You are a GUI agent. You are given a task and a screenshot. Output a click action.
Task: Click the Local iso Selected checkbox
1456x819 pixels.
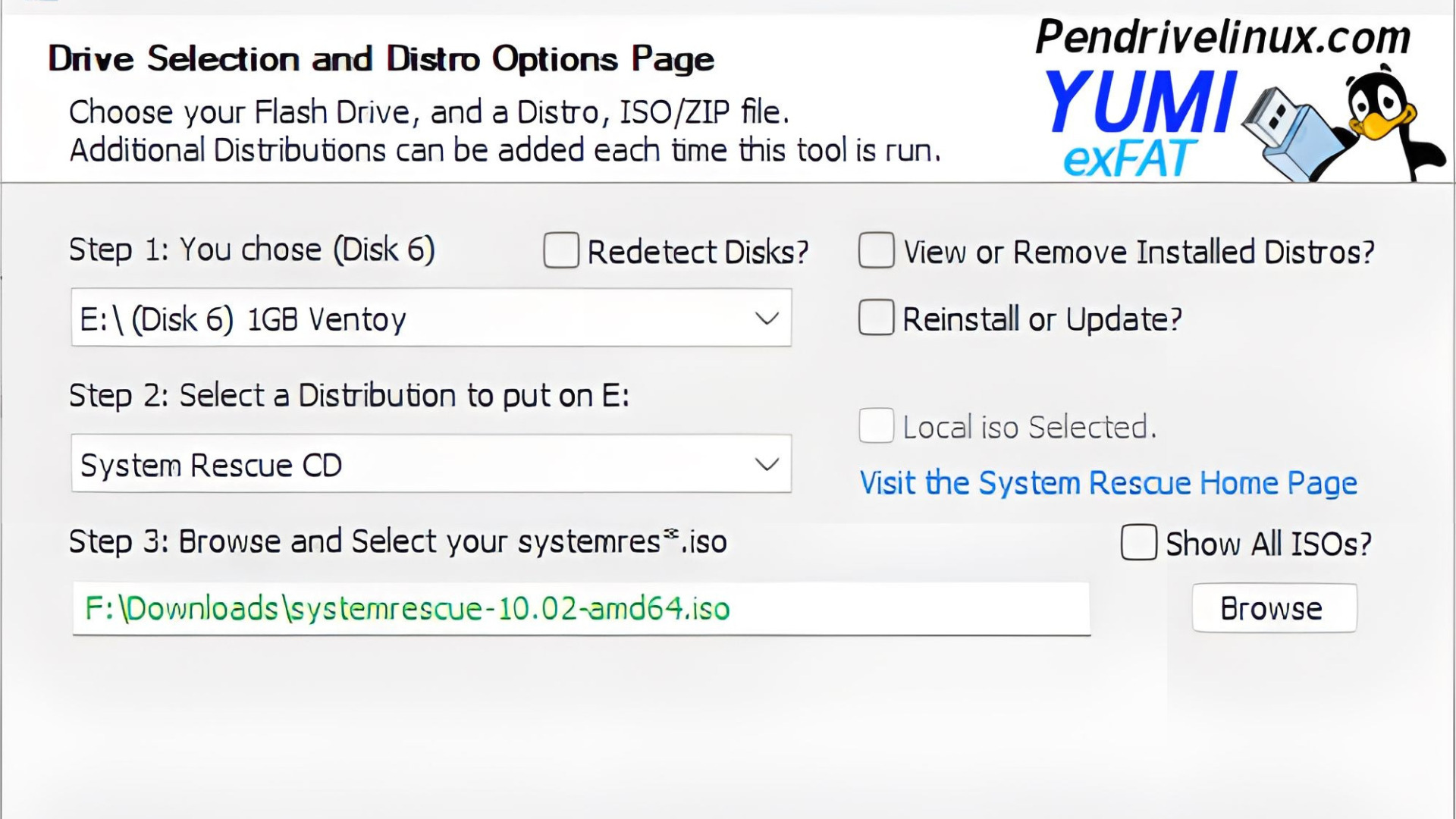[876, 426]
